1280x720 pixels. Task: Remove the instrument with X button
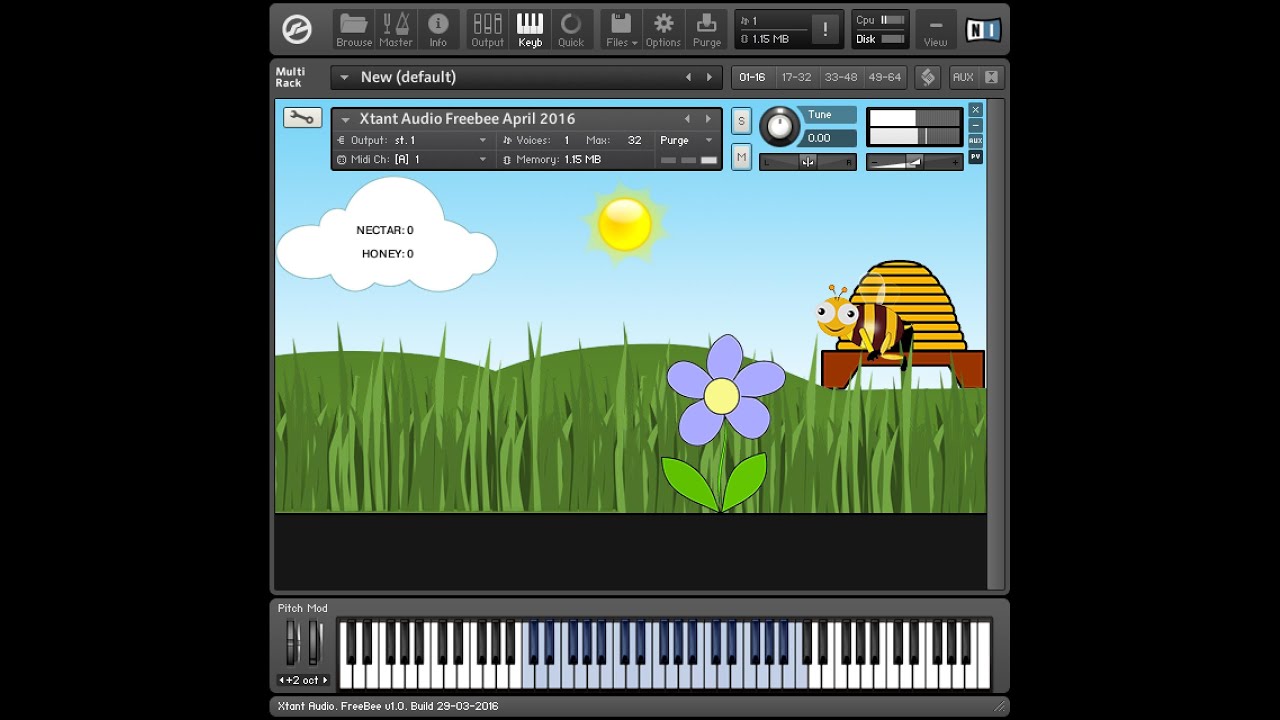(x=975, y=110)
